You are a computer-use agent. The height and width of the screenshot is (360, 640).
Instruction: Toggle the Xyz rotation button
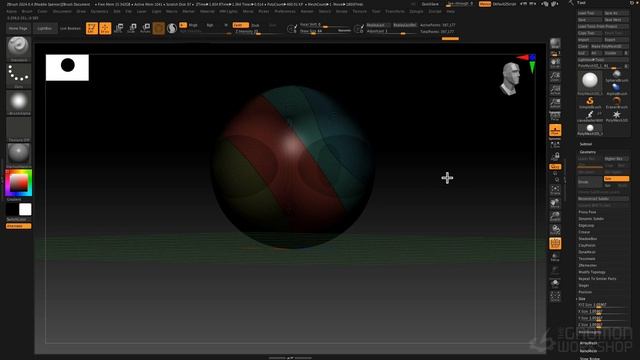point(555,167)
